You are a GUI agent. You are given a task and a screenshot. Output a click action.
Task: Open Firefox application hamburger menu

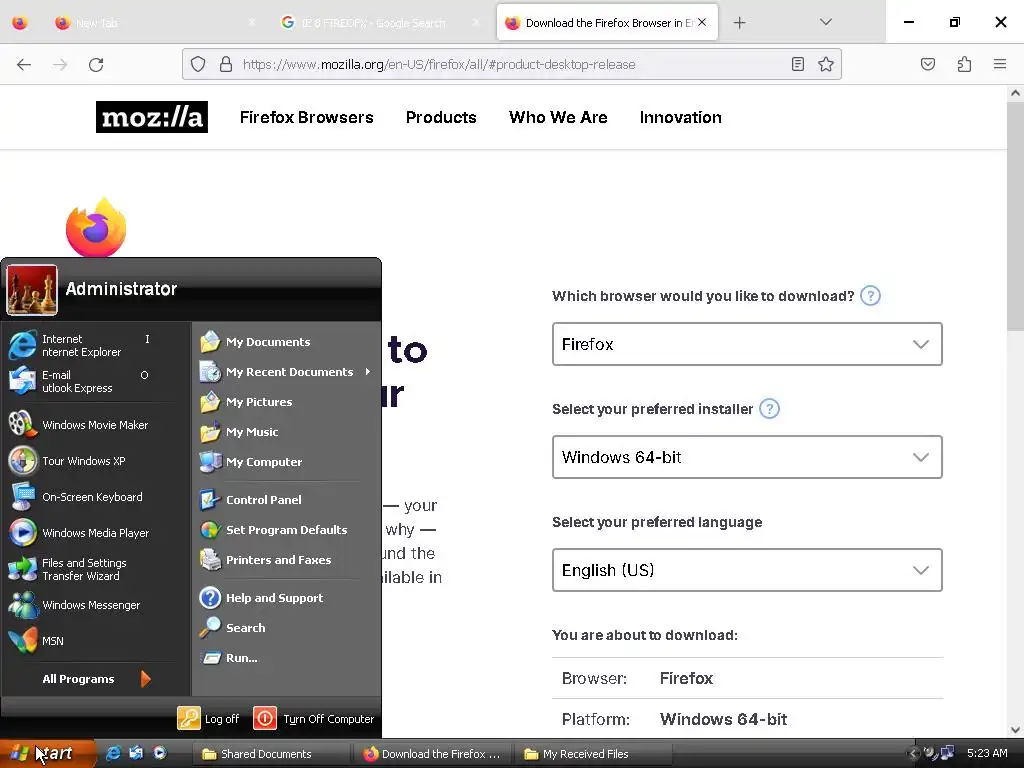click(1000, 64)
